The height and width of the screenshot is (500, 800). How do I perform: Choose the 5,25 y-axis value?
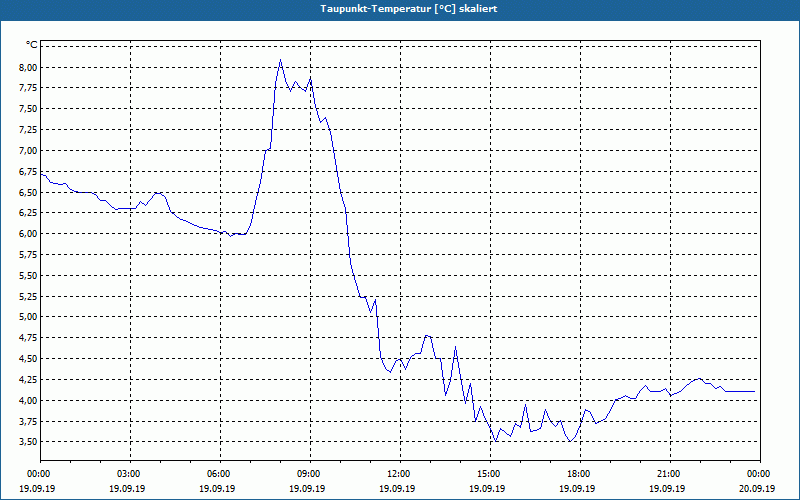29,296
